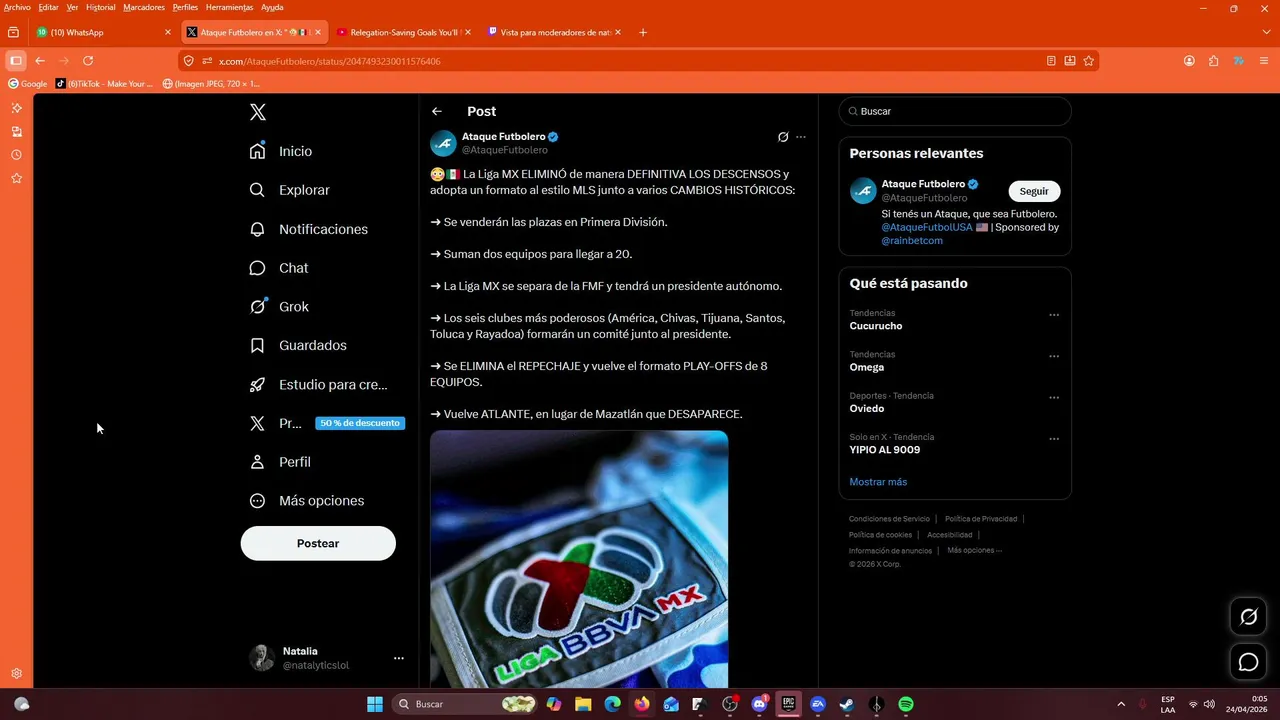This screenshot has width=1280, height=720.
Task: Open more options for Cucurucho trend
Action: coord(1054,315)
